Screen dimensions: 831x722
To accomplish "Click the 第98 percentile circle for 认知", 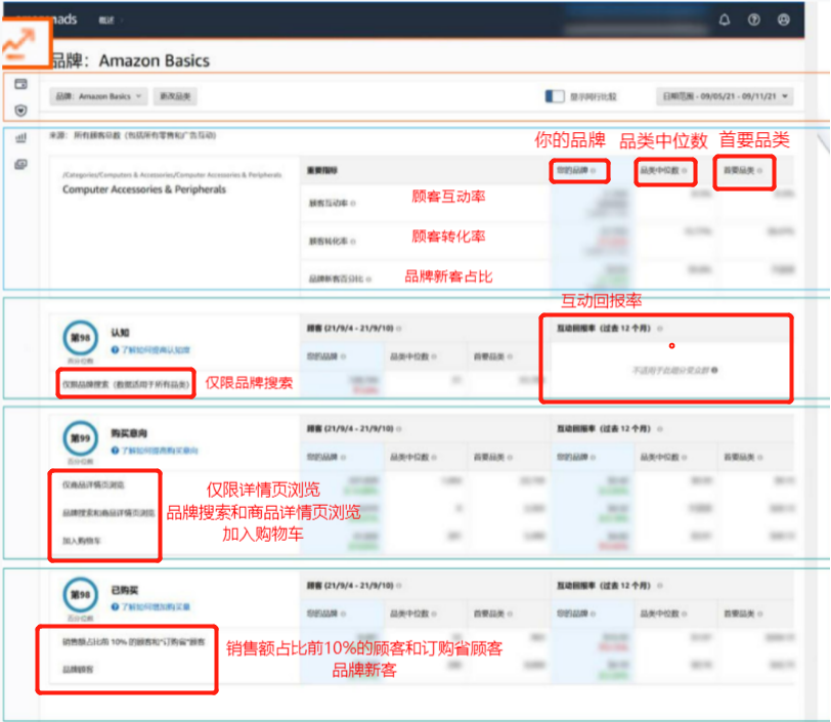I will (81, 338).
